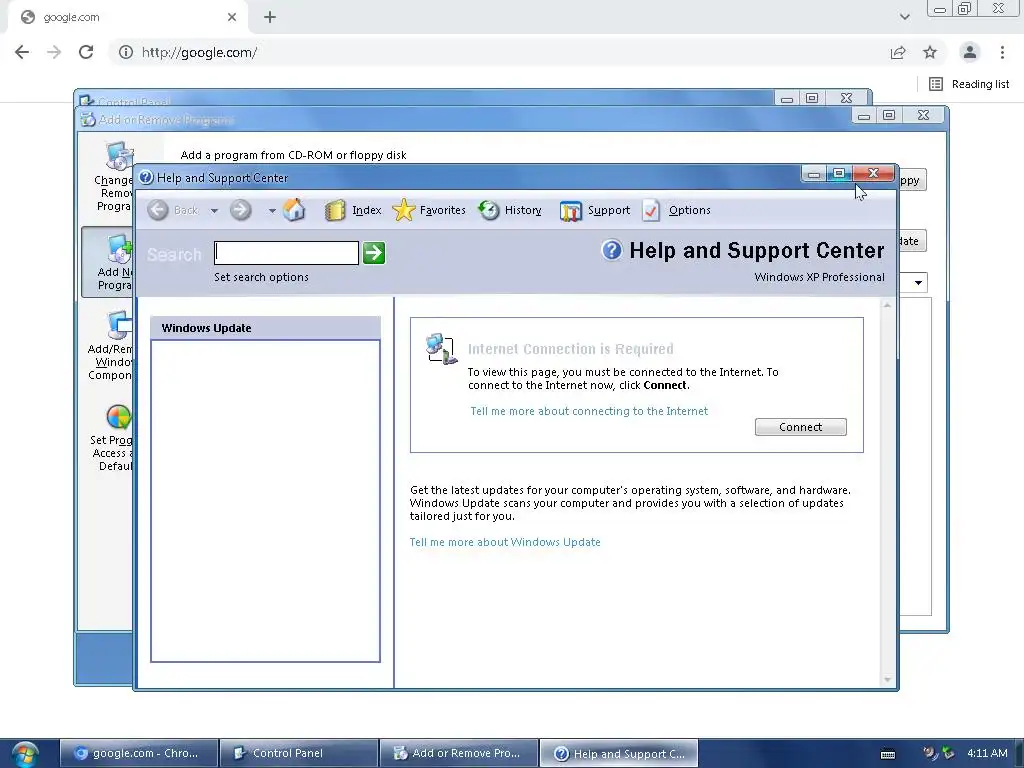Click the Chrome forward arrow

pyautogui.click(x=54, y=52)
